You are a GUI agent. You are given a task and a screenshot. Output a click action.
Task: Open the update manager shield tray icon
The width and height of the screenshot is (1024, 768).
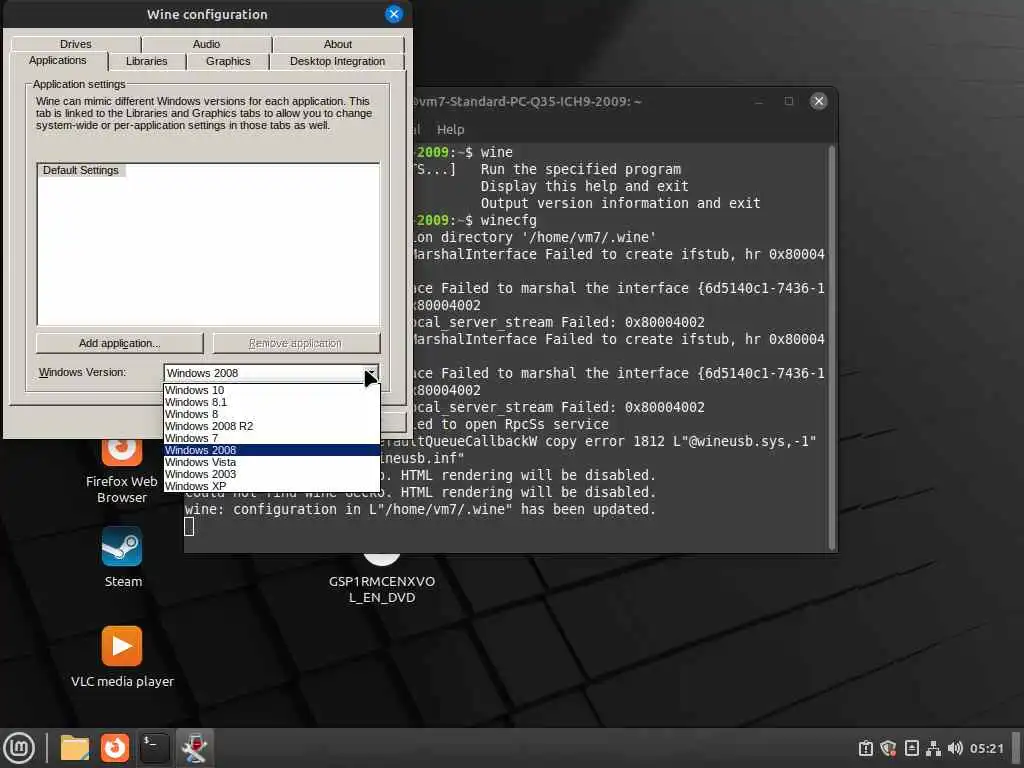(x=888, y=748)
